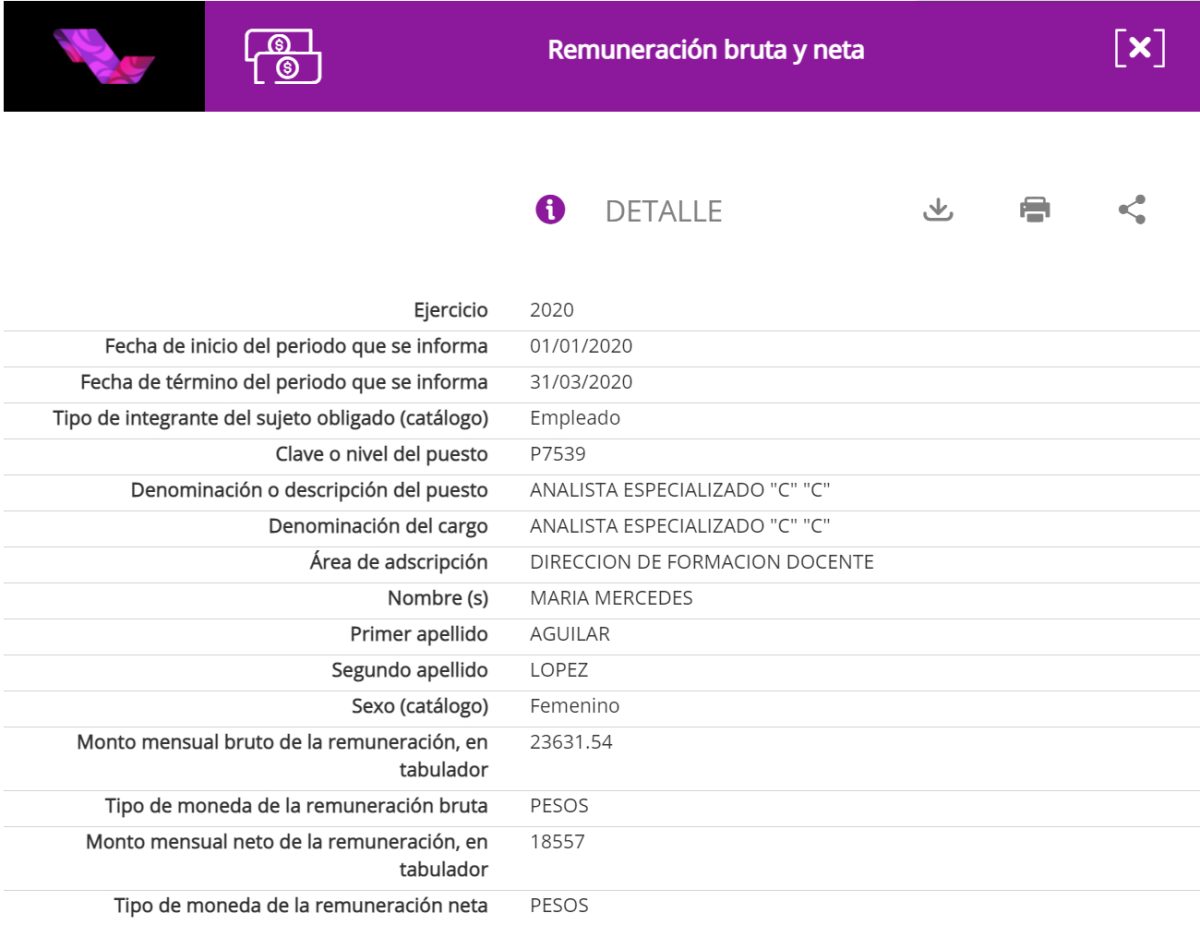Click the value Empleado
The image size is (1200, 925).
tap(575, 418)
